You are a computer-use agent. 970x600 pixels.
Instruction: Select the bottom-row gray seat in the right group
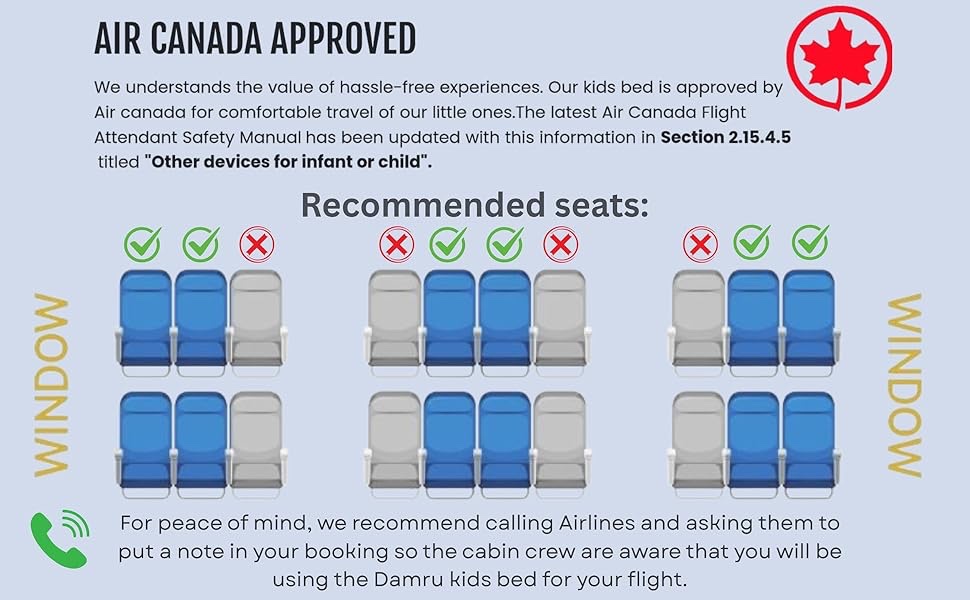[x=698, y=440]
